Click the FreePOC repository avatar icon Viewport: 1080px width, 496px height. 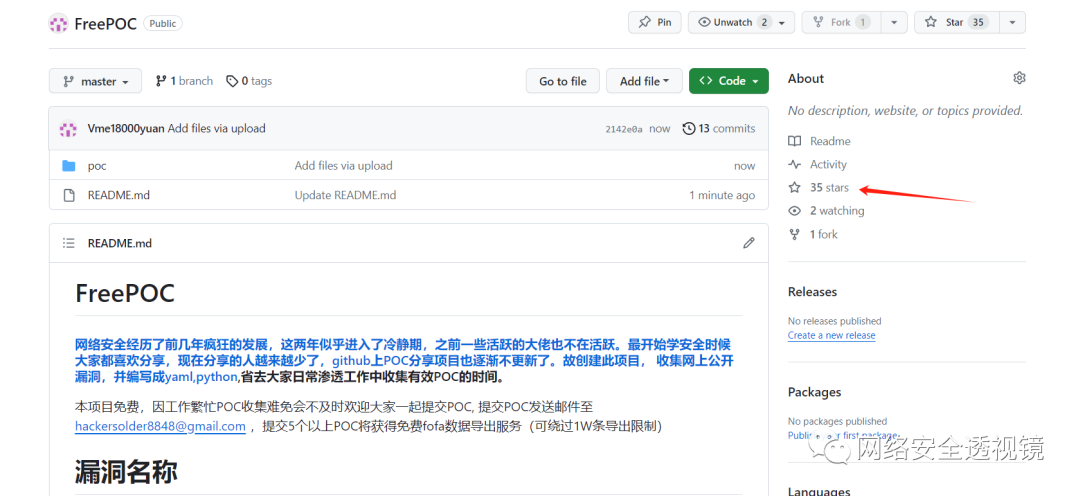[x=58, y=23]
